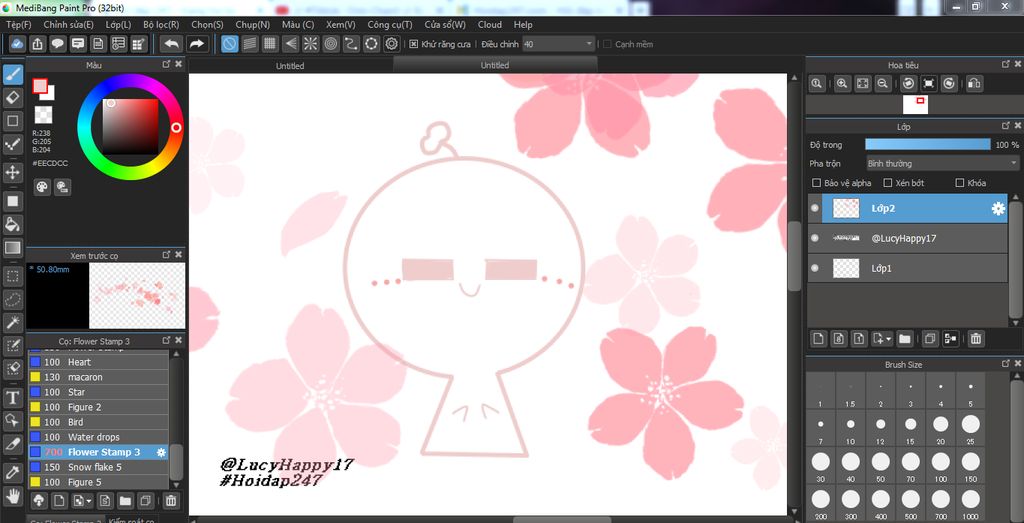This screenshot has height=523, width=1024.
Task: Open the Tệp(F) menu
Action: pyautogui.click(x=19, y=24)
